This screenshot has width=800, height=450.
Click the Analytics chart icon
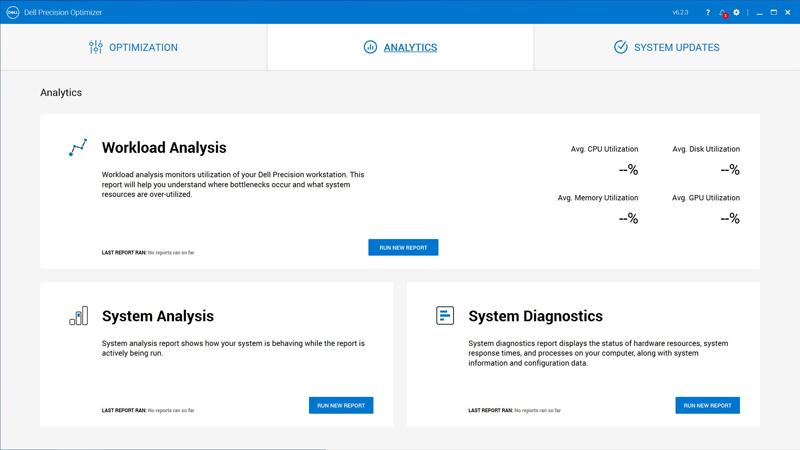[370, 47]
